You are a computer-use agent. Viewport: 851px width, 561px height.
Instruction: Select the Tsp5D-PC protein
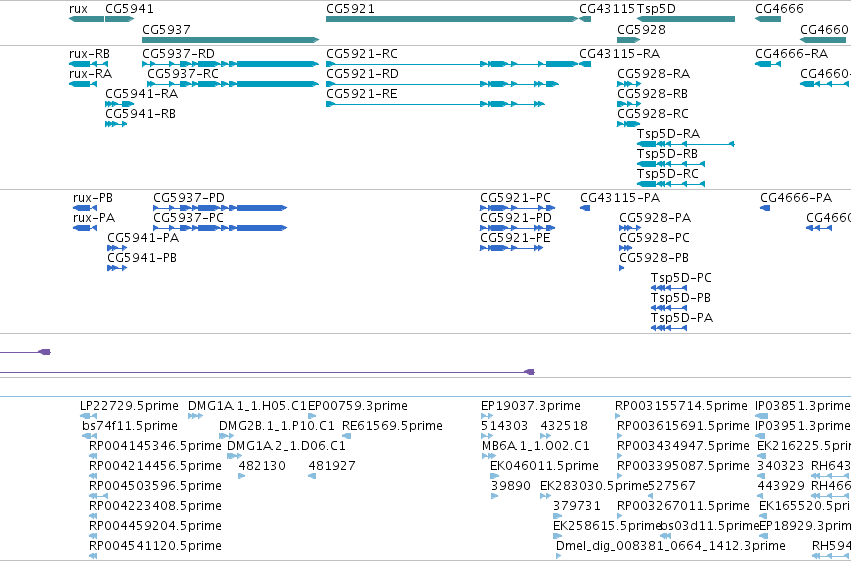coord(669,289)
